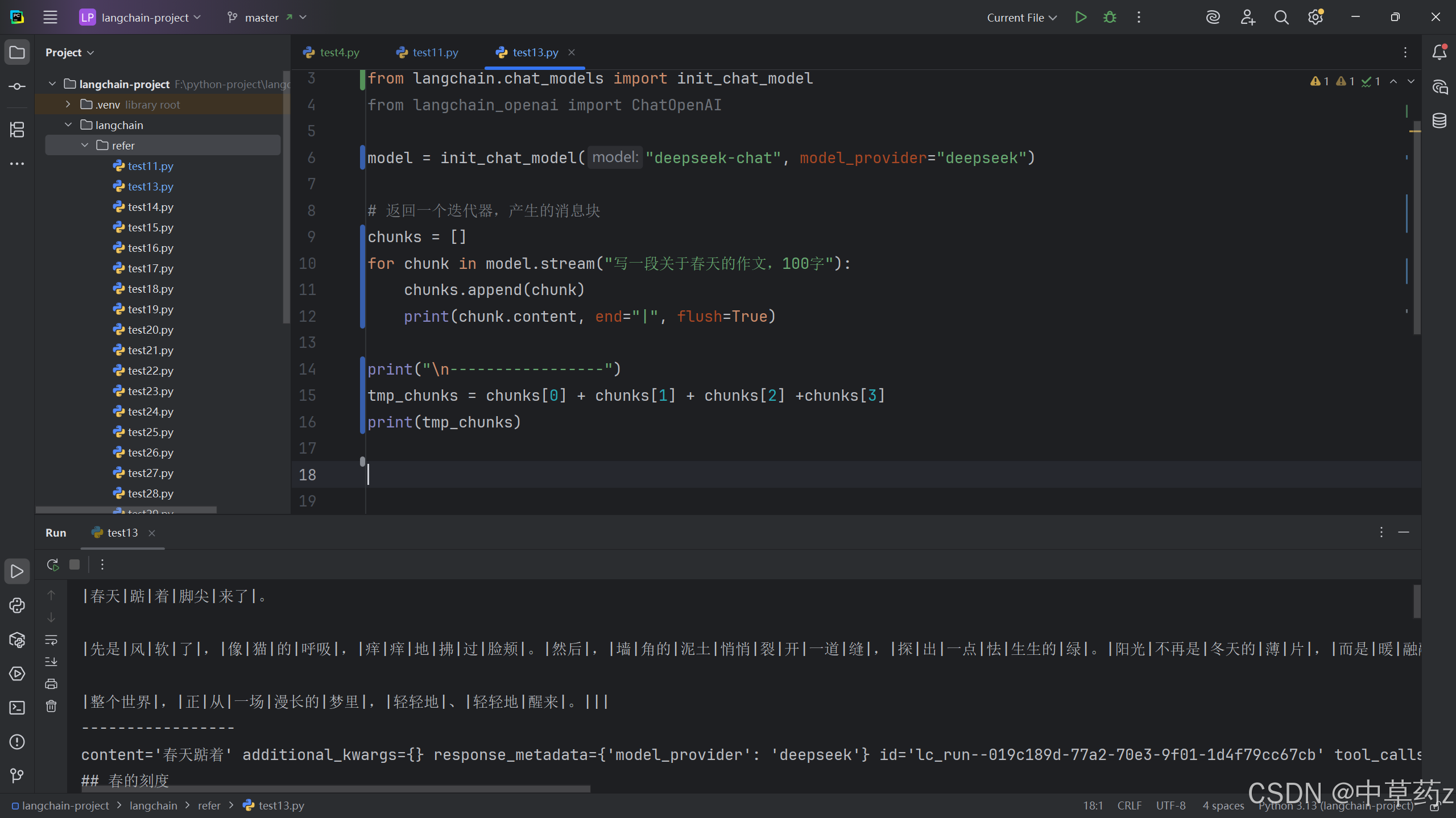The width and height of the screenshot is (1456, 818).
Task: Click the UTF-8 encoding in status bar
Action: click(x=1170, y=805)
